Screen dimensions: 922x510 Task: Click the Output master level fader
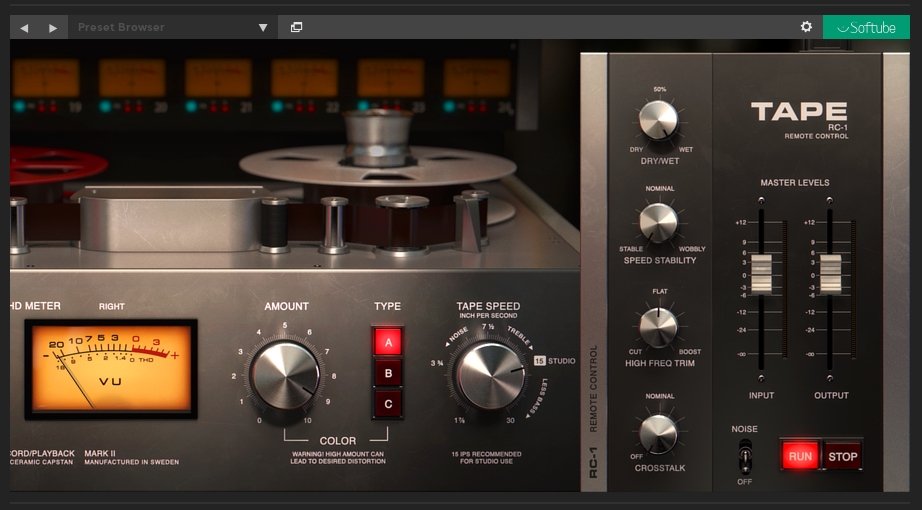coord(830,274)
